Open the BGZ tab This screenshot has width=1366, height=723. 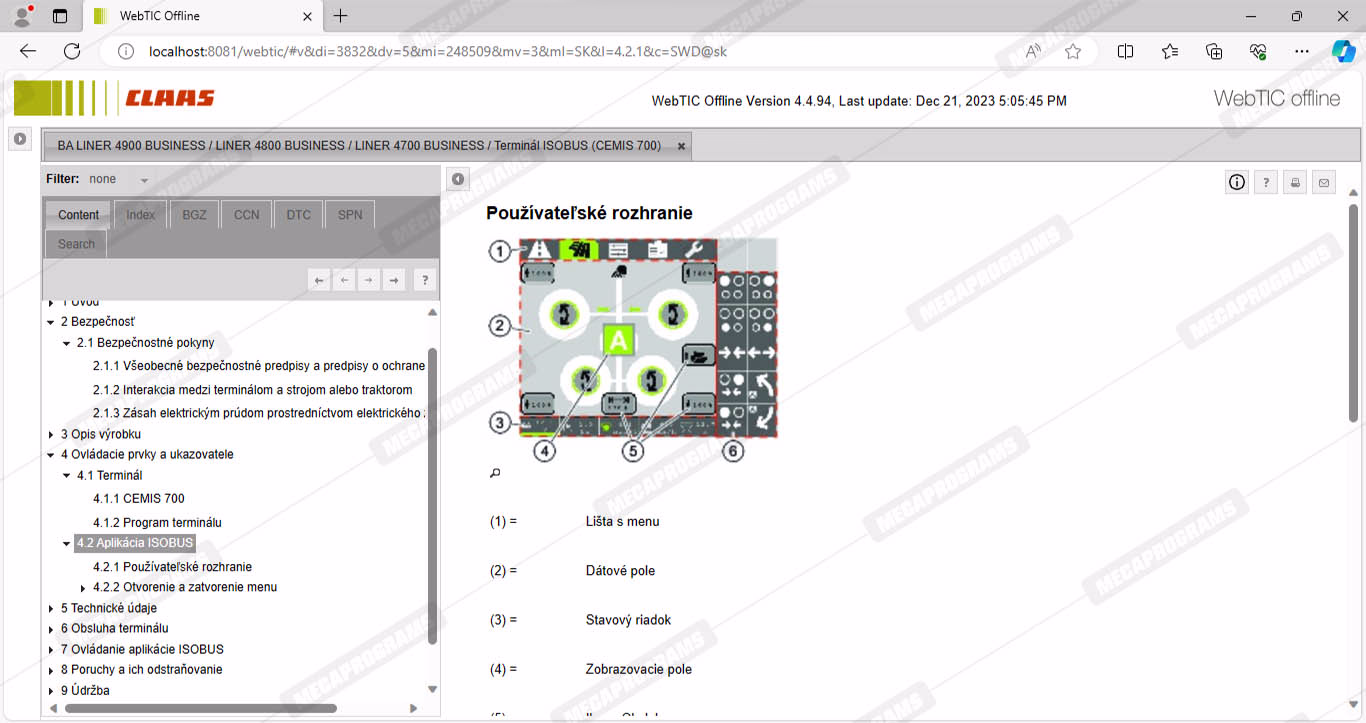194,215
